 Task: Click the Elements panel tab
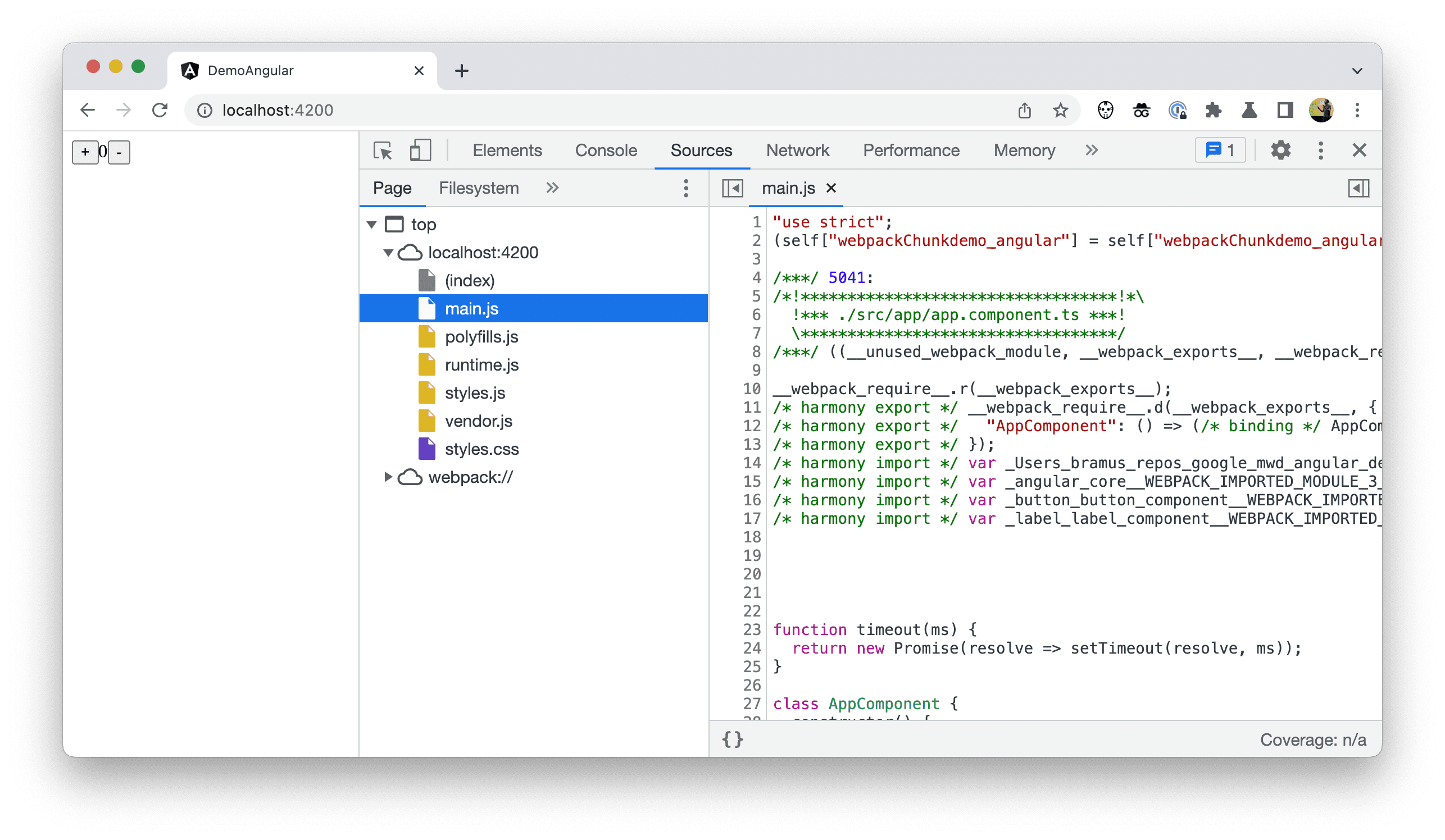click(x=506, y=150)
